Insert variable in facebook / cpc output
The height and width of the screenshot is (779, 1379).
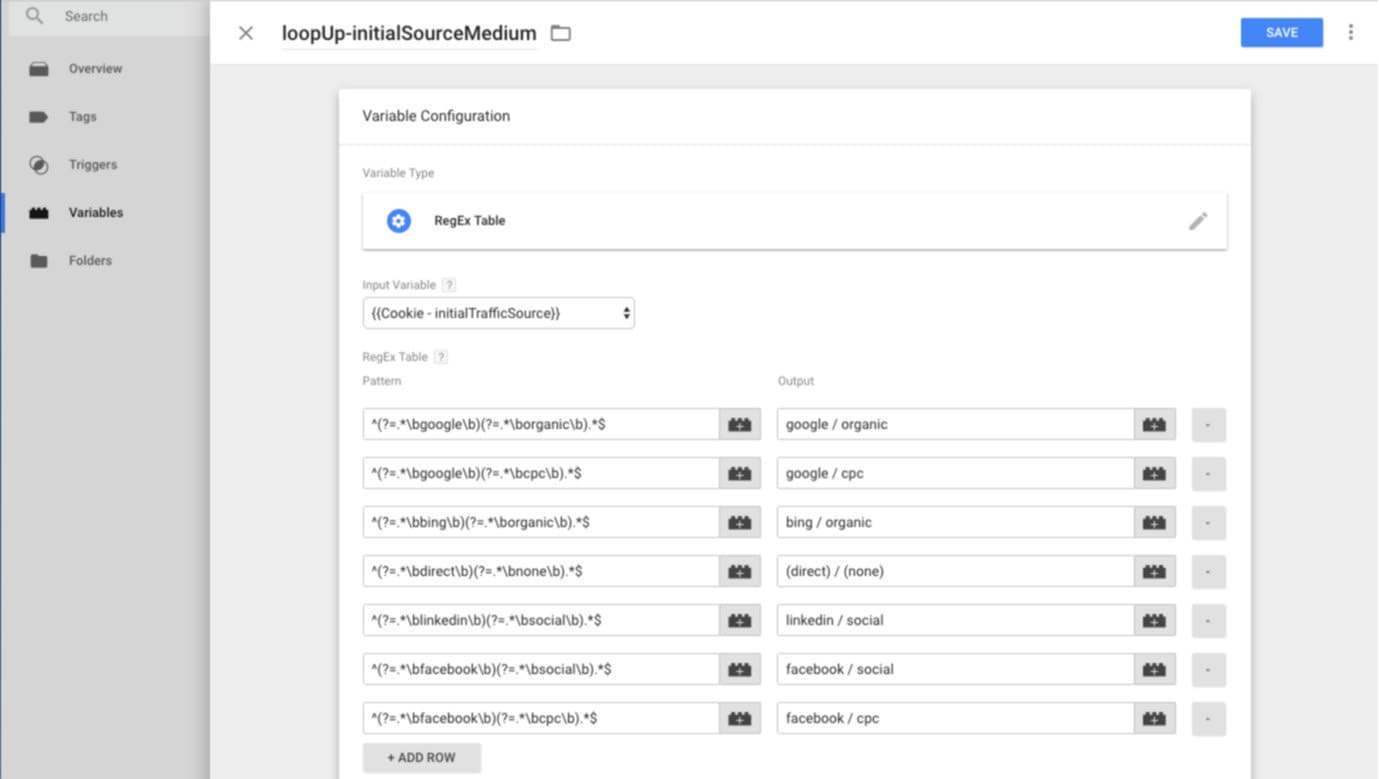pos(1155,718)
